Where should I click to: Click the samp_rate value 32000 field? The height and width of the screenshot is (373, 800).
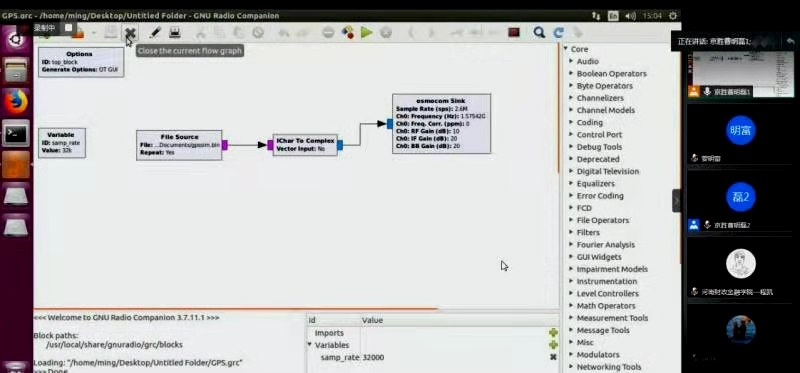pyautogui.click(x=373, y=357)
